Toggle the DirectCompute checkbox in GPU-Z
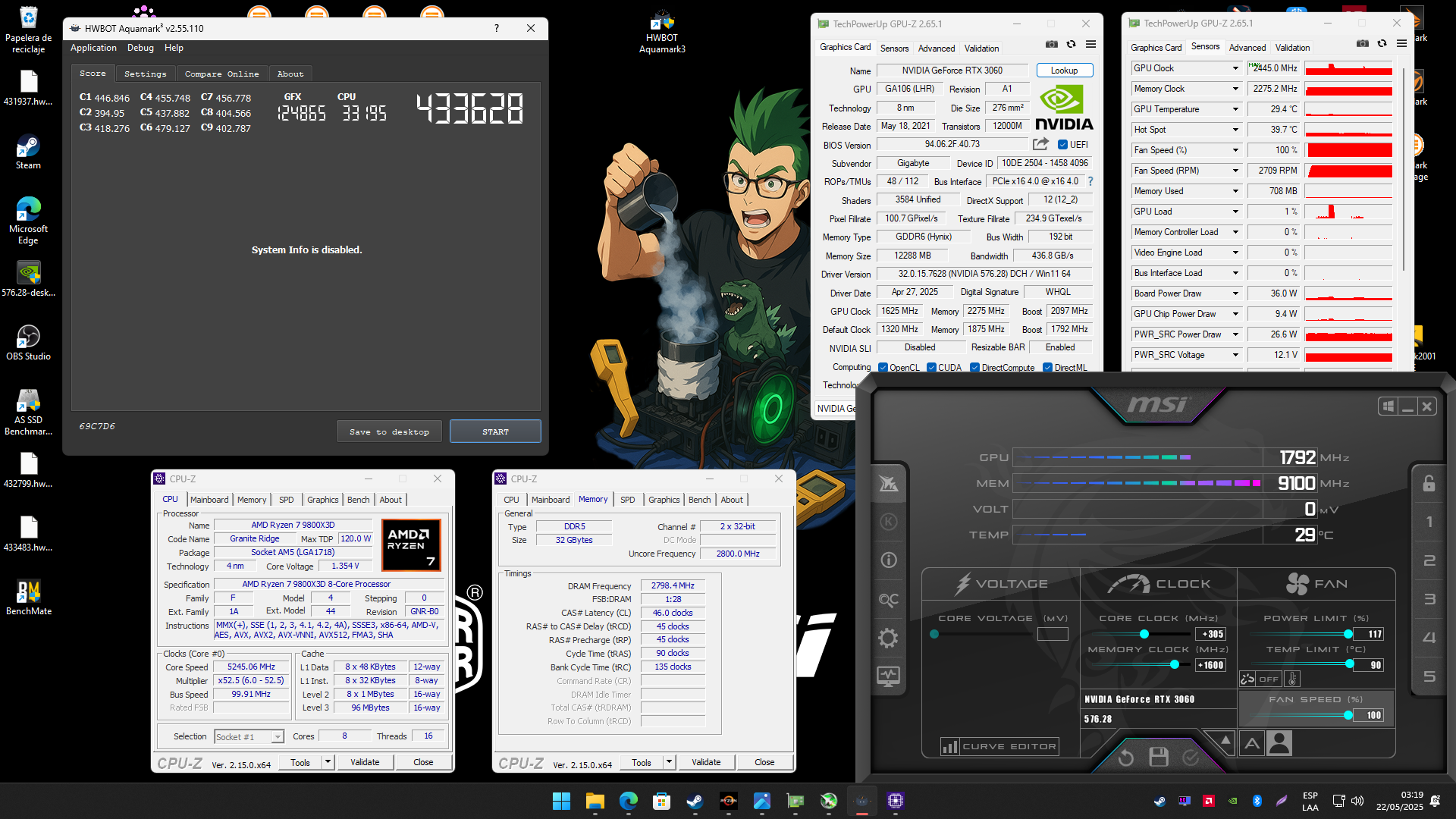 [x=975, y=368]
